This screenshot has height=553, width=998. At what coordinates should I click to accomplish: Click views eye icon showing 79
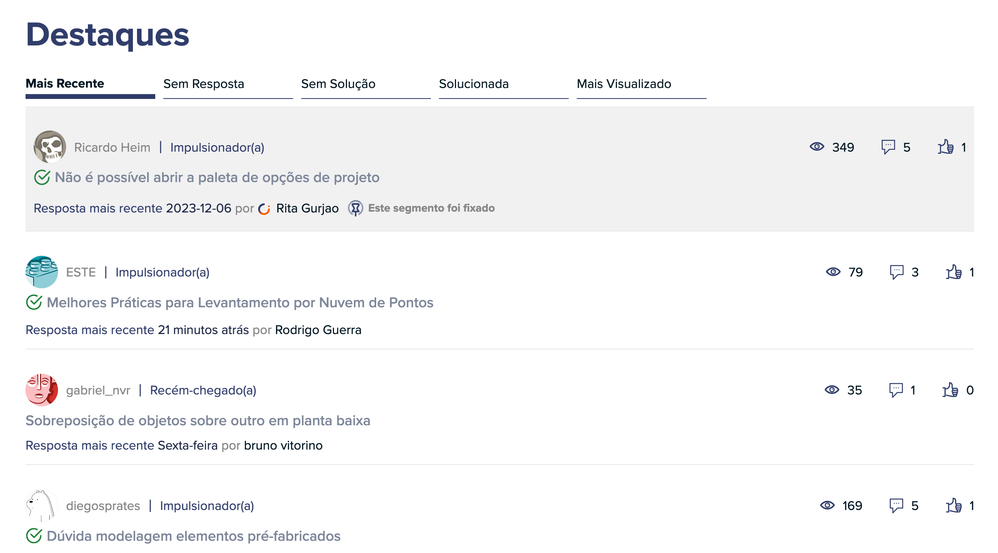[833, 272]
